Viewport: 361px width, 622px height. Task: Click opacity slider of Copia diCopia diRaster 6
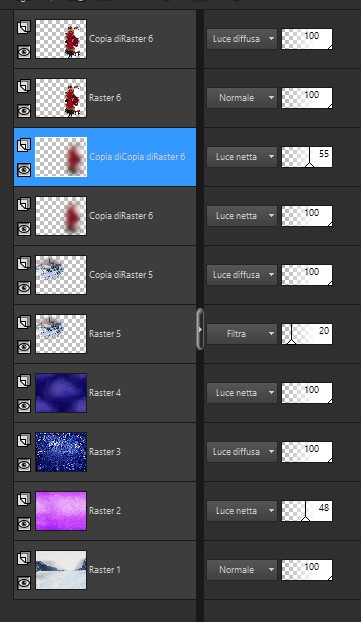[x=307, y=157]
